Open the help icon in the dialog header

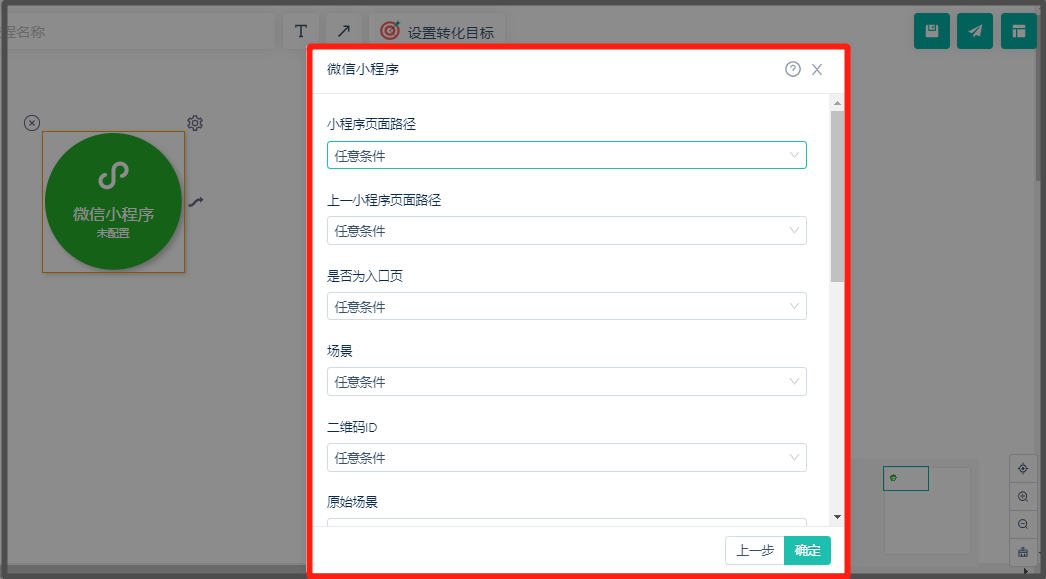pyautogui.click(x=793, y=69)
